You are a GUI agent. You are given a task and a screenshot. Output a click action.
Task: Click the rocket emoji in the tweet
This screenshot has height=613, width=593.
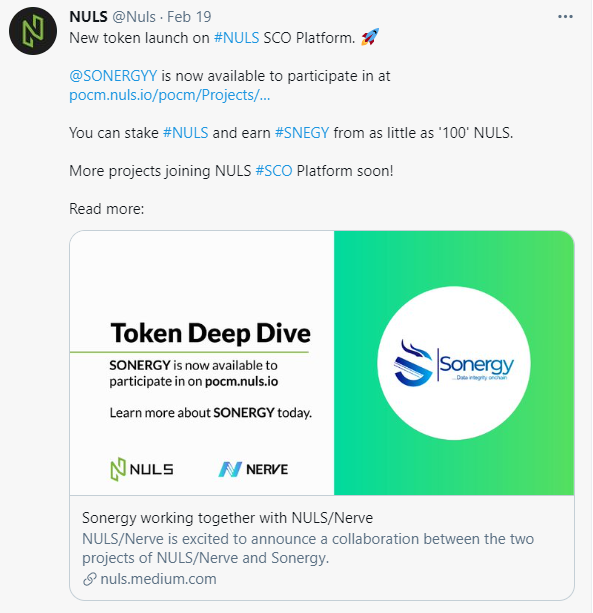pos(370,37)
